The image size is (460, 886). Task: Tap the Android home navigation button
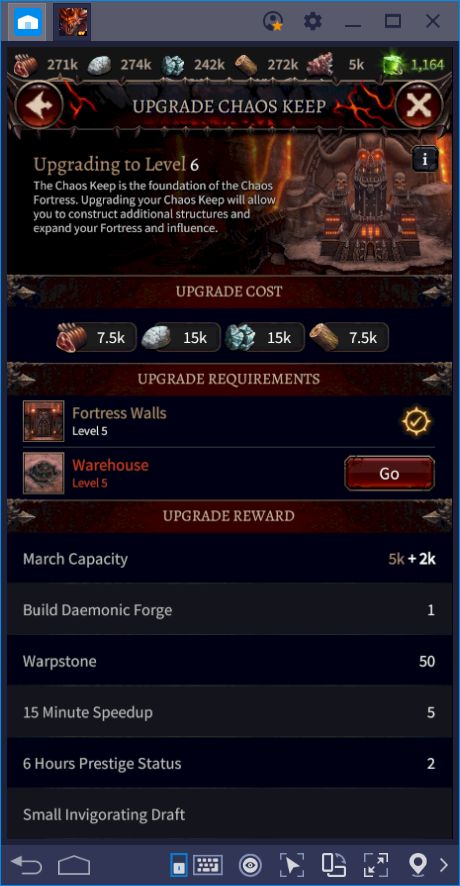point(74,865)
